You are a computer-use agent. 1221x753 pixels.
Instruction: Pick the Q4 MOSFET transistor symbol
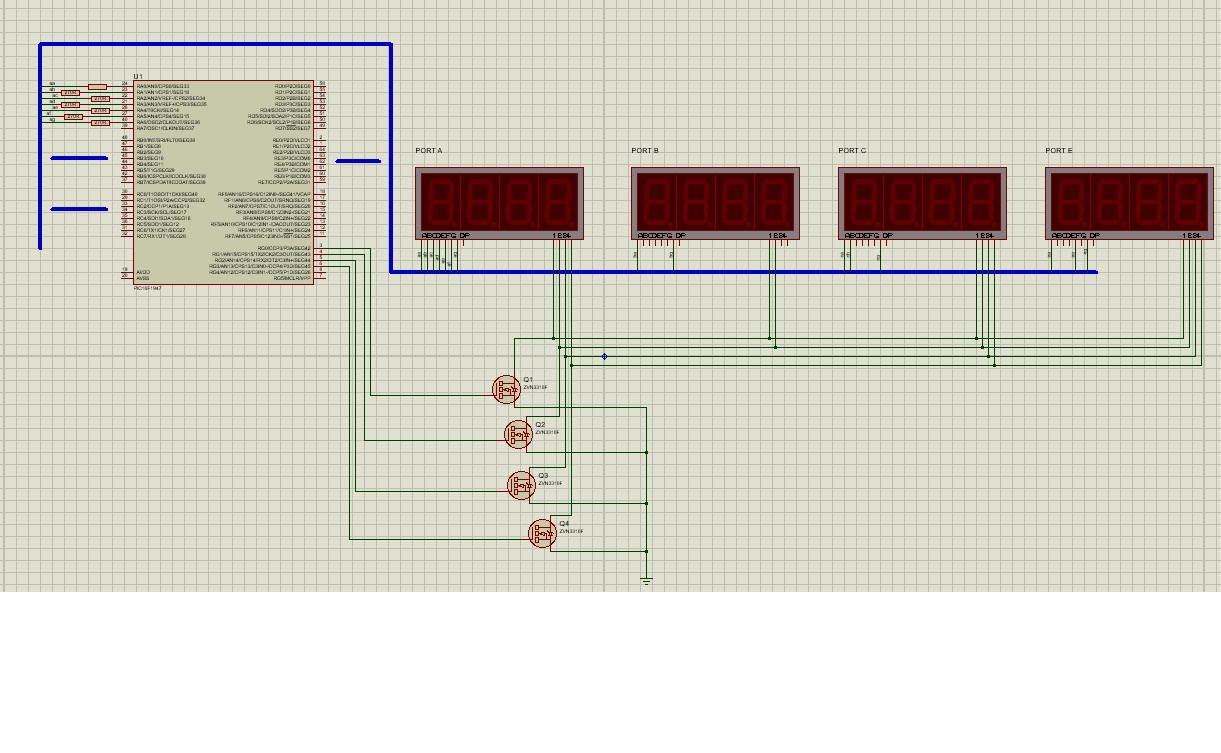pos(541,534)
